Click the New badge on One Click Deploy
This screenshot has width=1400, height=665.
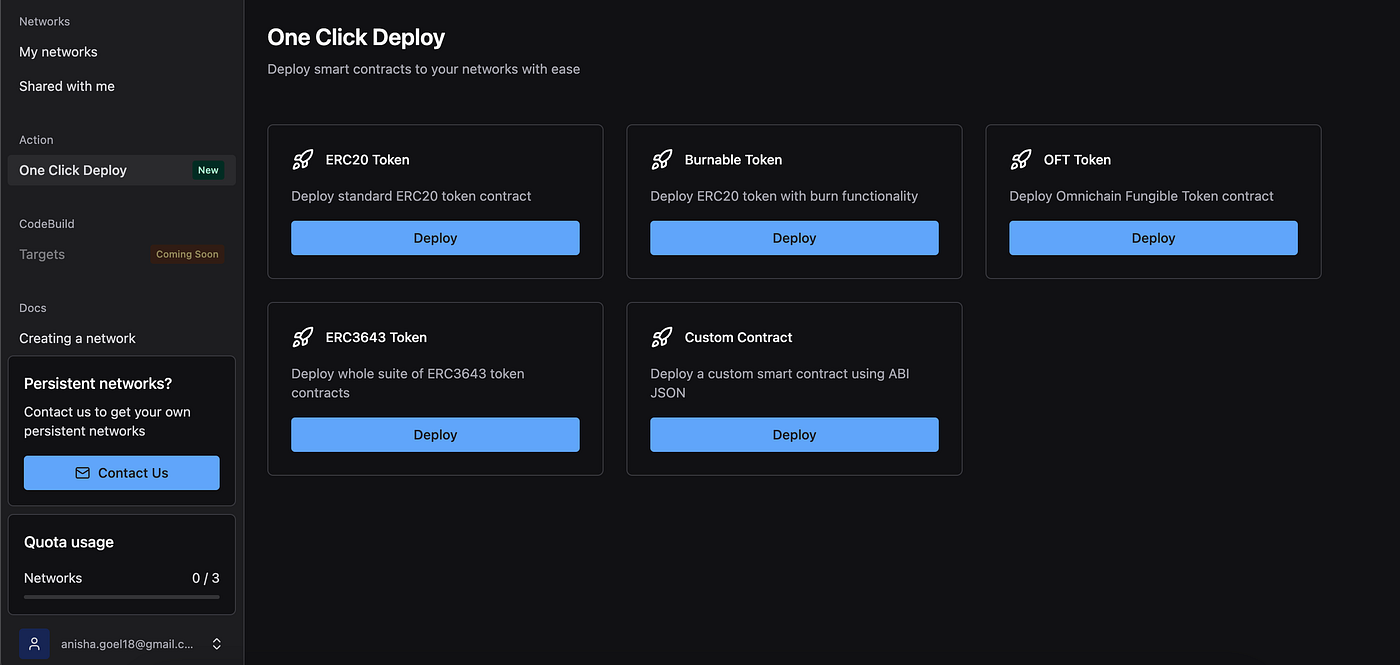(x=208, y=170)
